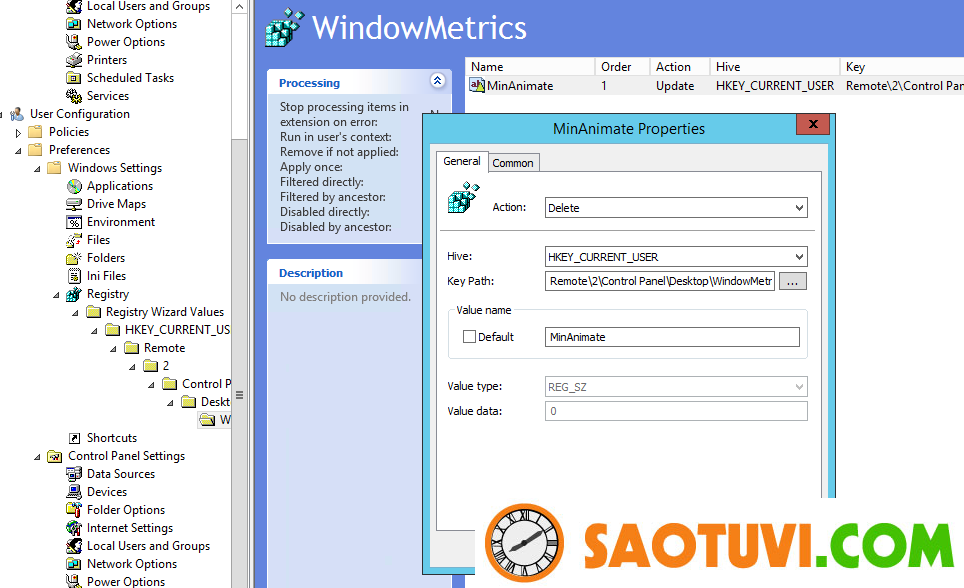Select the Ini Files icon

[74, 276]
